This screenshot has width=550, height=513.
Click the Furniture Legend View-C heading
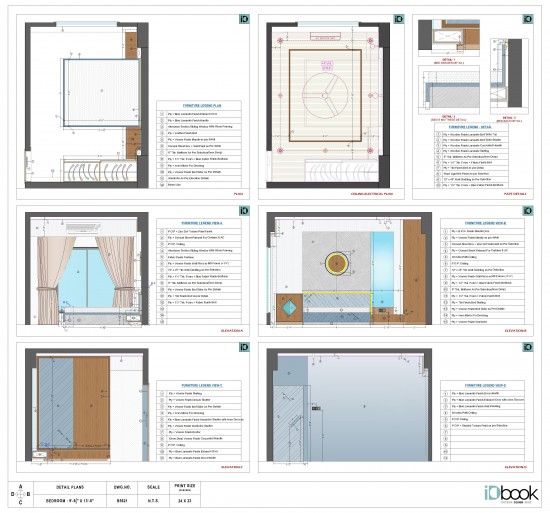pyautogui.click(x=202, y=385)
